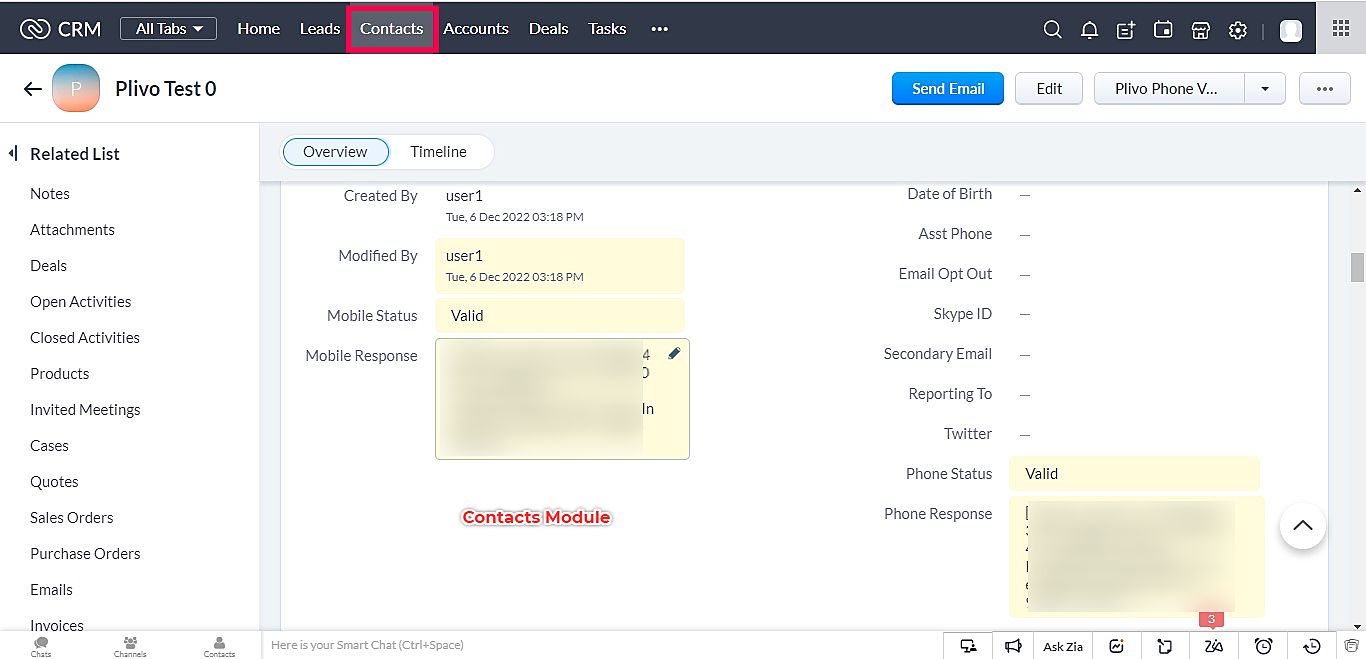Collapse the Related List sidebar

tap(13, 153)
